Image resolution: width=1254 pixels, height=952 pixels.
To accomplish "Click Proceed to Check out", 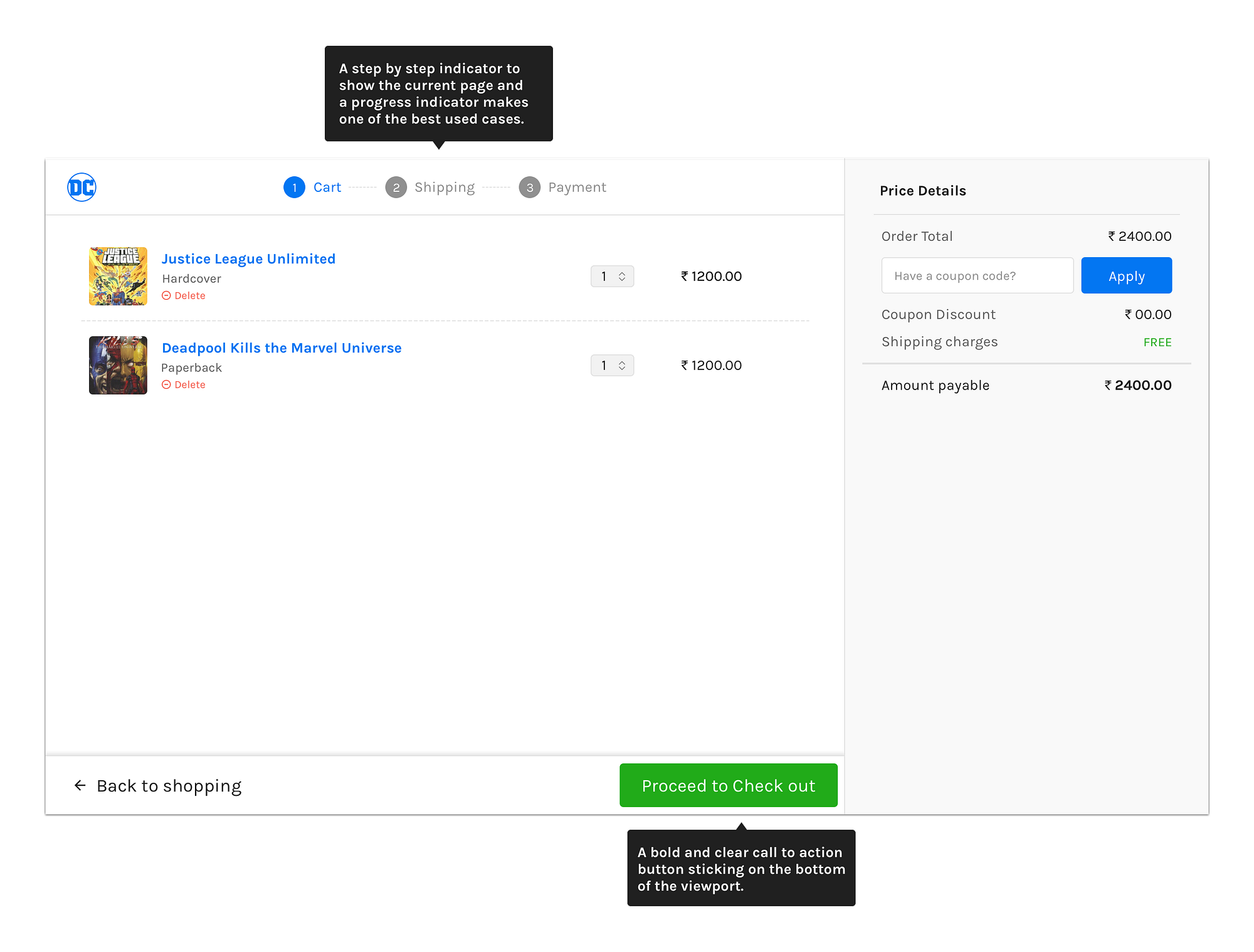I will point(728,785).
